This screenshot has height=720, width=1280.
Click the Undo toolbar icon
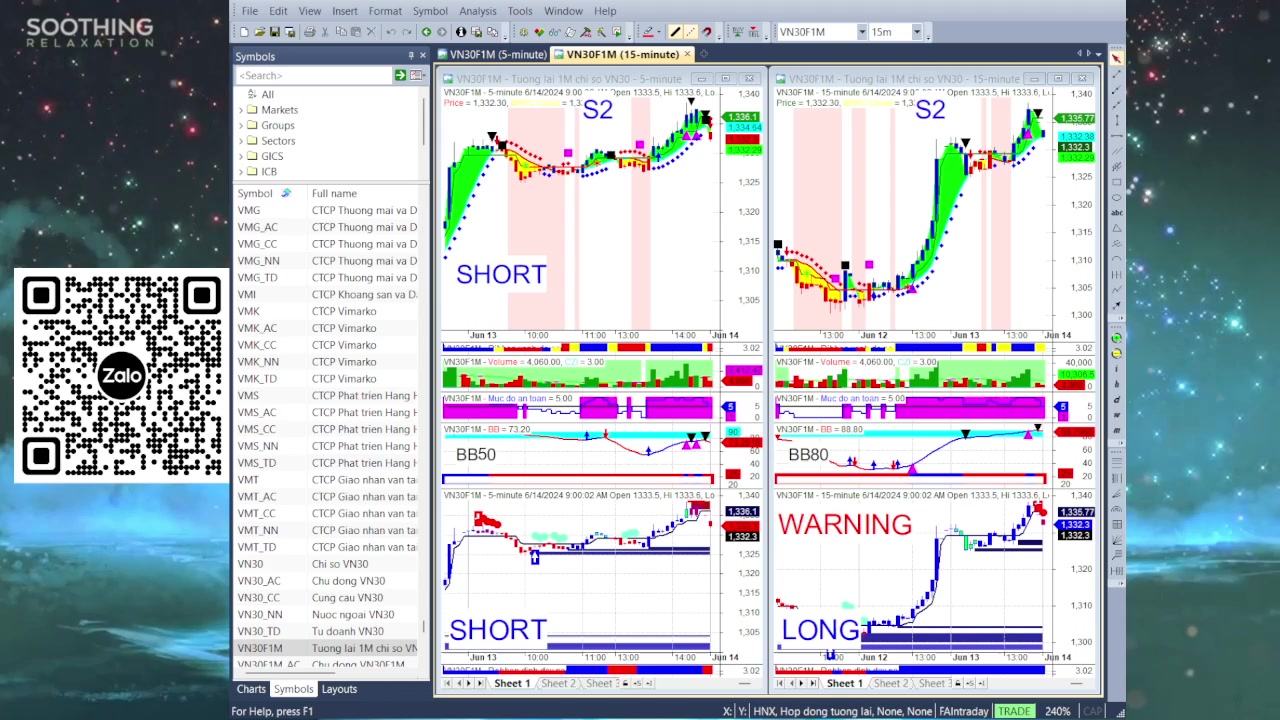[391, 32]
